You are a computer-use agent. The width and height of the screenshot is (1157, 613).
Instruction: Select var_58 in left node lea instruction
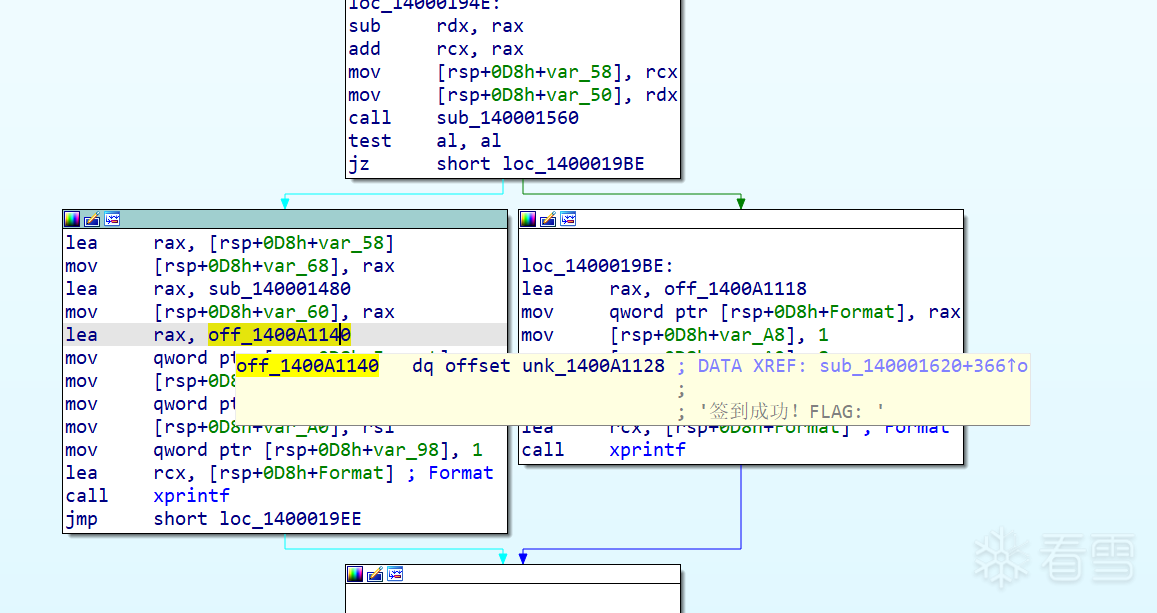pos(350,243)
